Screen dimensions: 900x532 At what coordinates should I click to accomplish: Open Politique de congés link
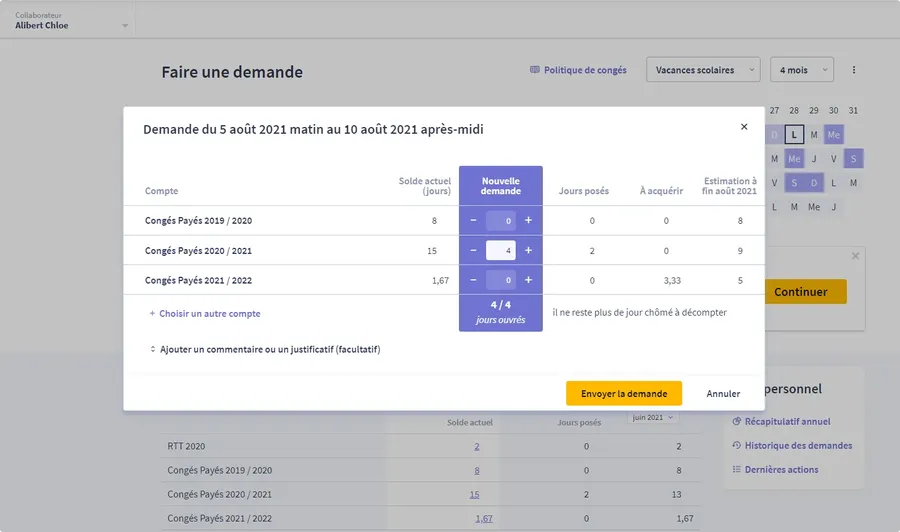coord(578,70)
